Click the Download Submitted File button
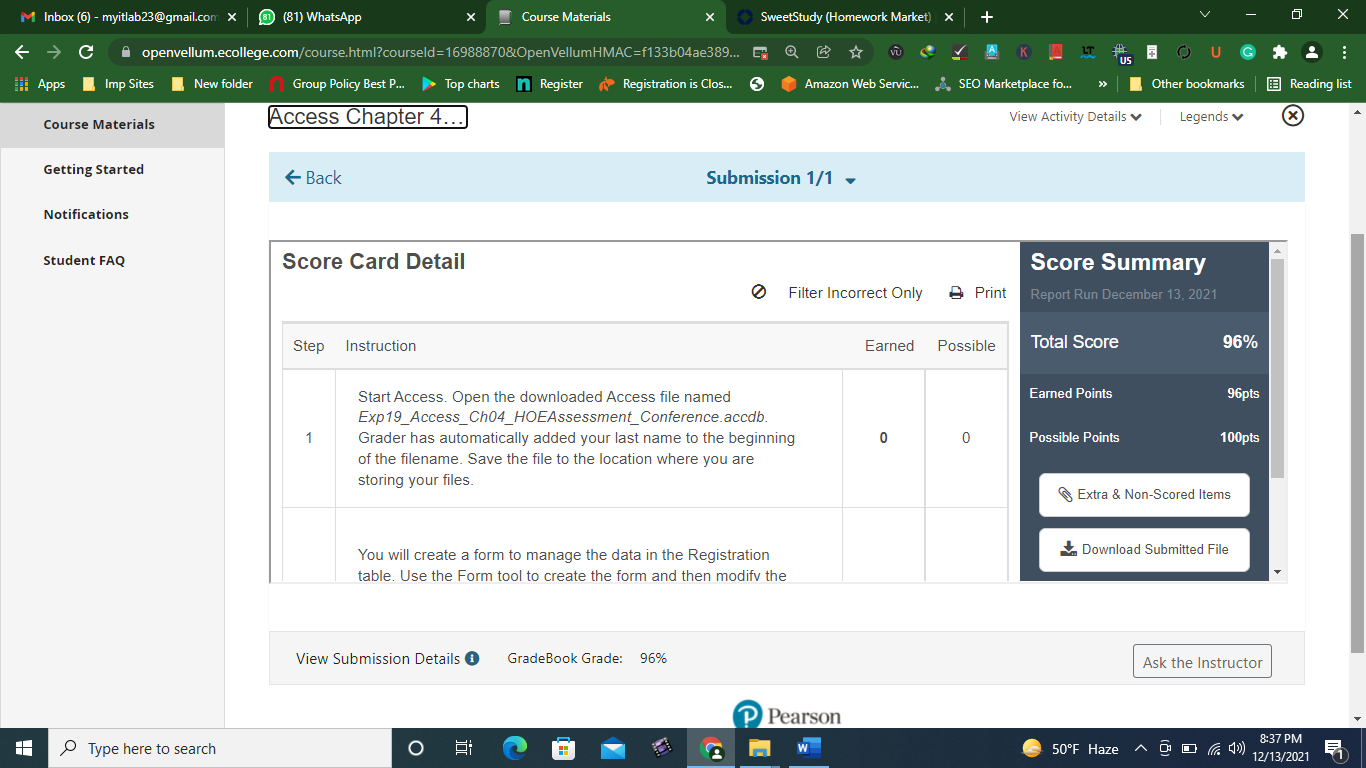The height and width of the screenshot is (768, 1366). (1144, 549)
